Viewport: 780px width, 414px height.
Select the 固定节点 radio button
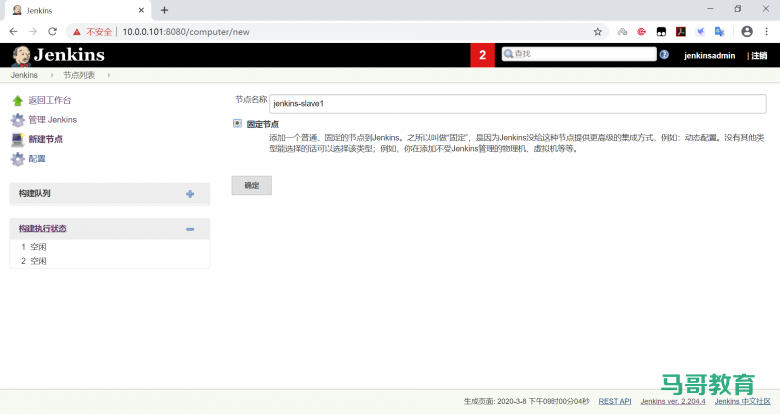coord(237,123)
